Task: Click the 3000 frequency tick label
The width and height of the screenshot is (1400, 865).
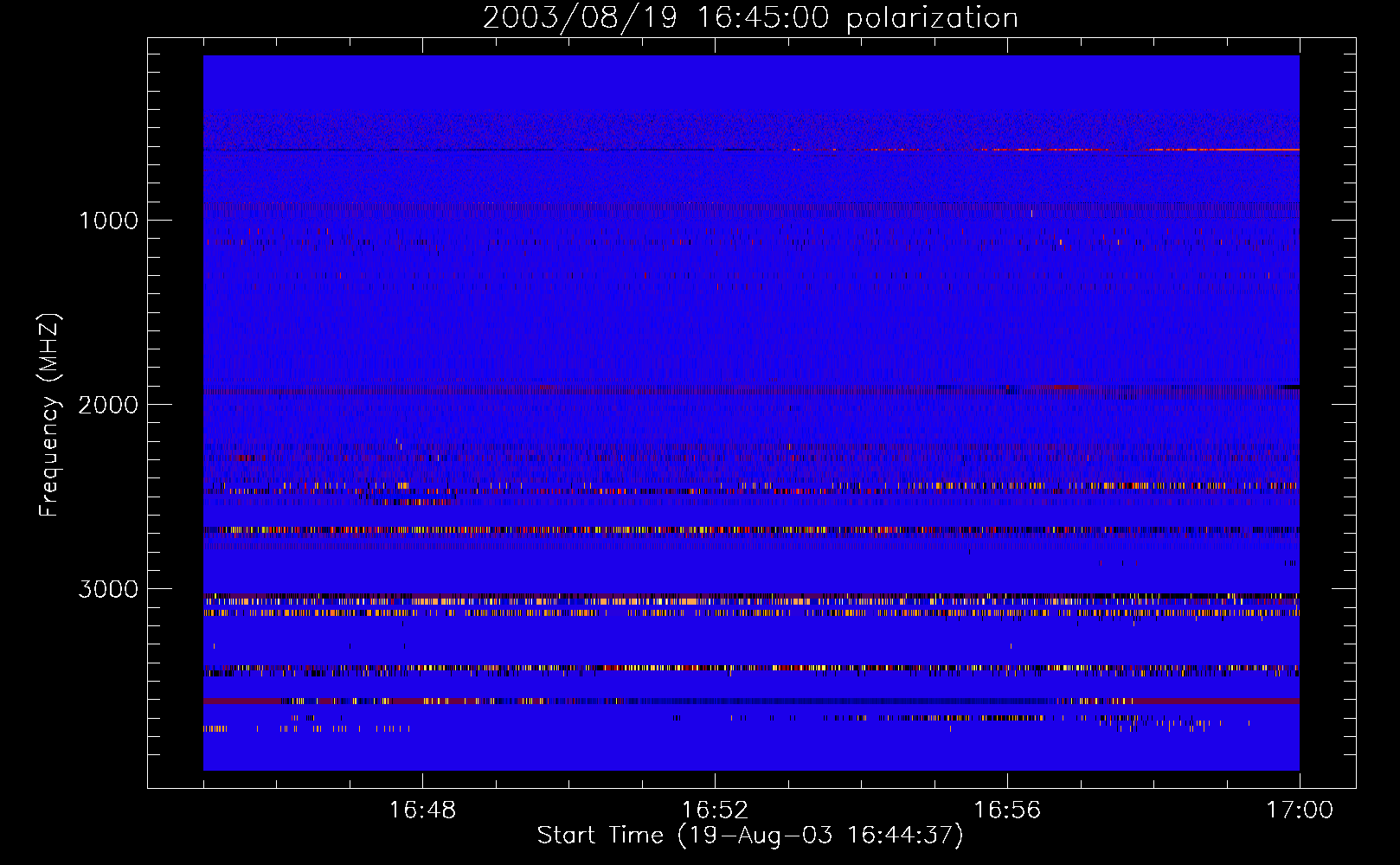Action: point(108,589)
